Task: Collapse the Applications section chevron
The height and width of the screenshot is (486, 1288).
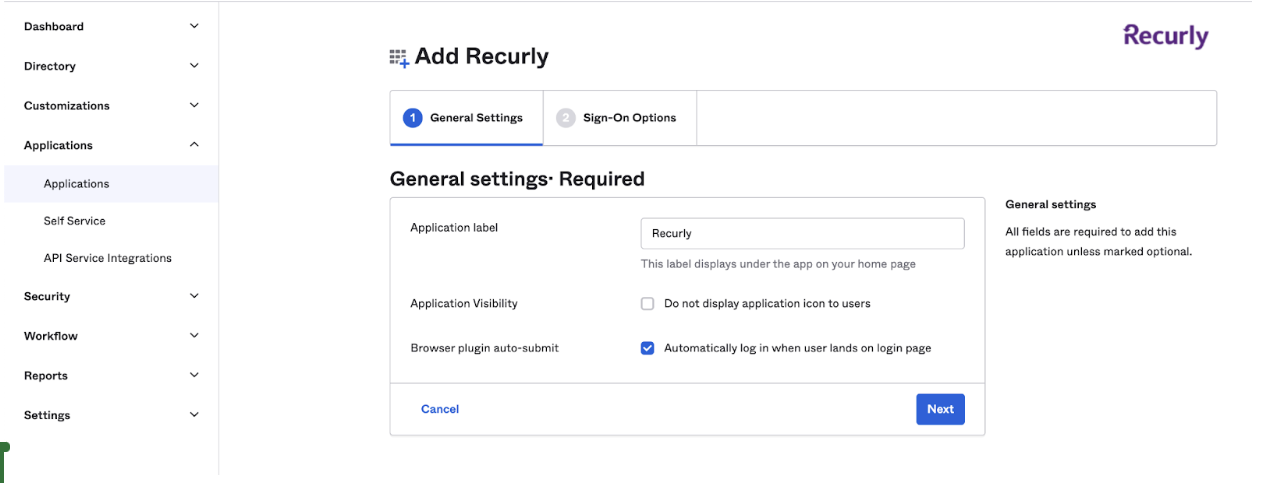Action: 194,145
